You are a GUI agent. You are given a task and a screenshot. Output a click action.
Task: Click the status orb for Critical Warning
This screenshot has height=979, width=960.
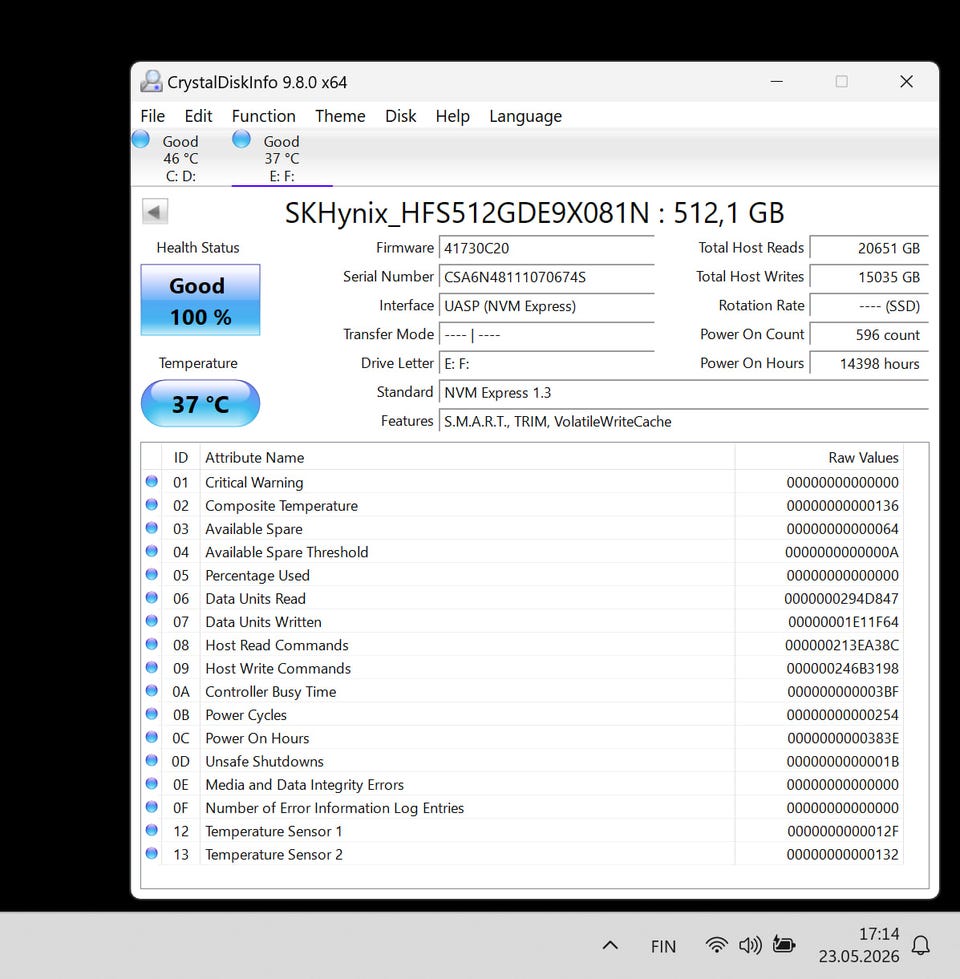tap(152, 481)
